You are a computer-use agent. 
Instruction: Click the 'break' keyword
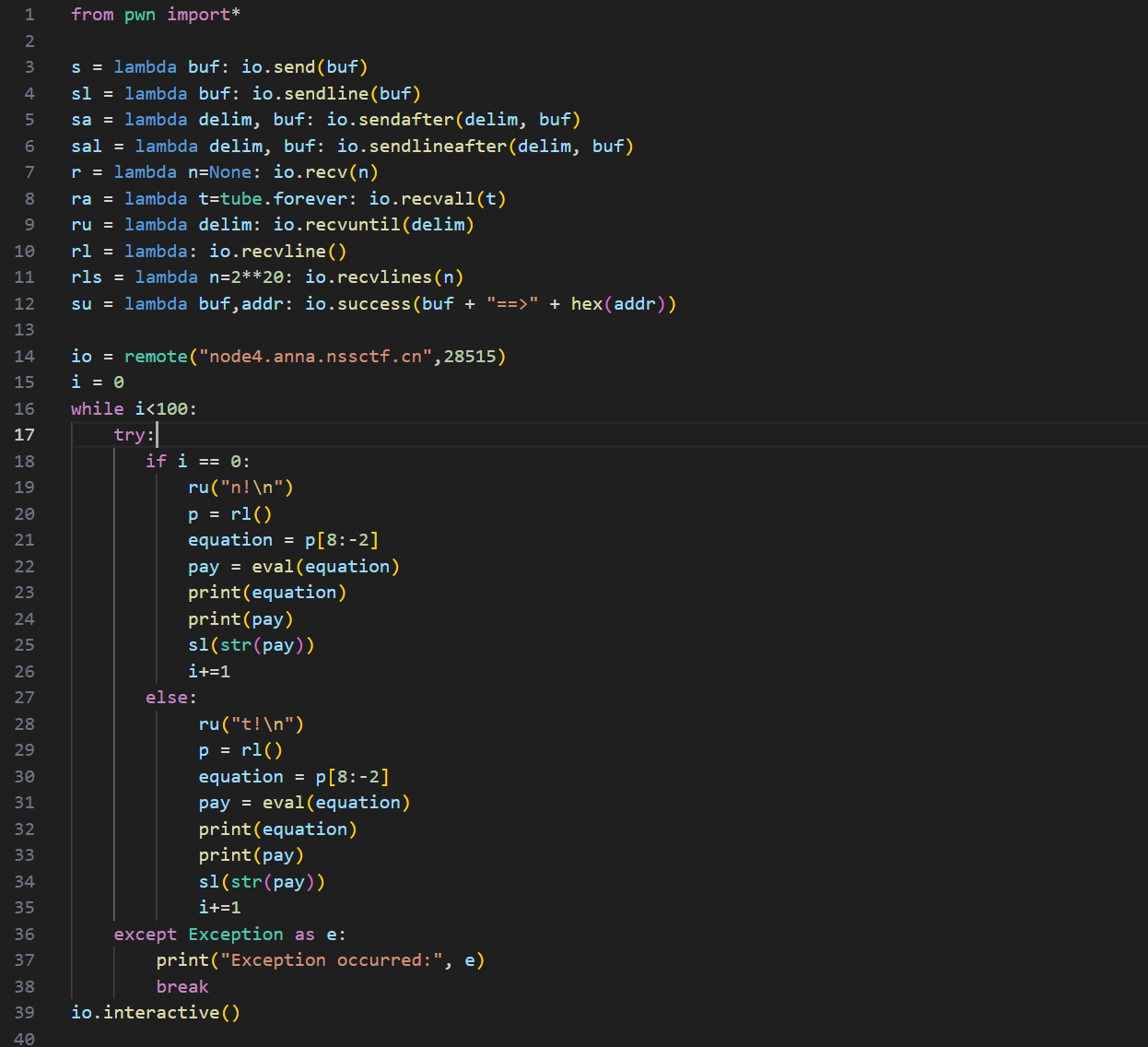[x=182, y=987]
